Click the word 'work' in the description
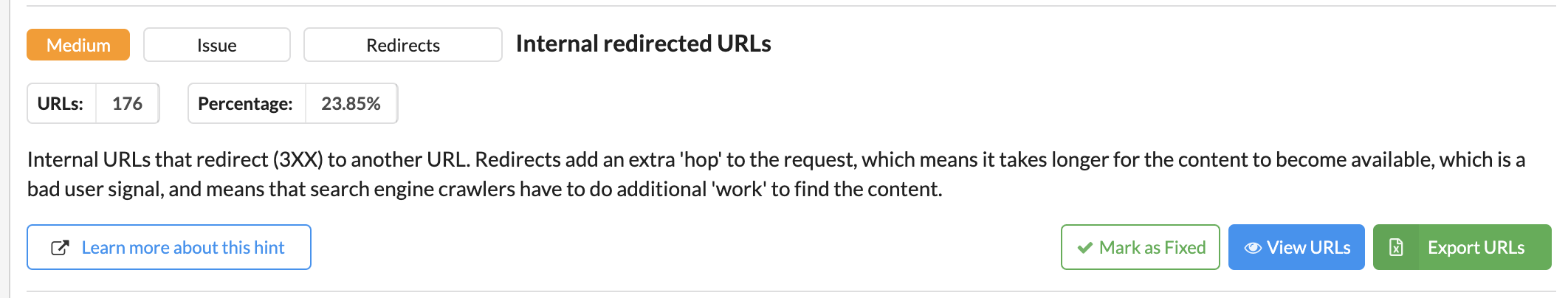This screenshot has width=1568, height=298. click(x=738, y=190)
